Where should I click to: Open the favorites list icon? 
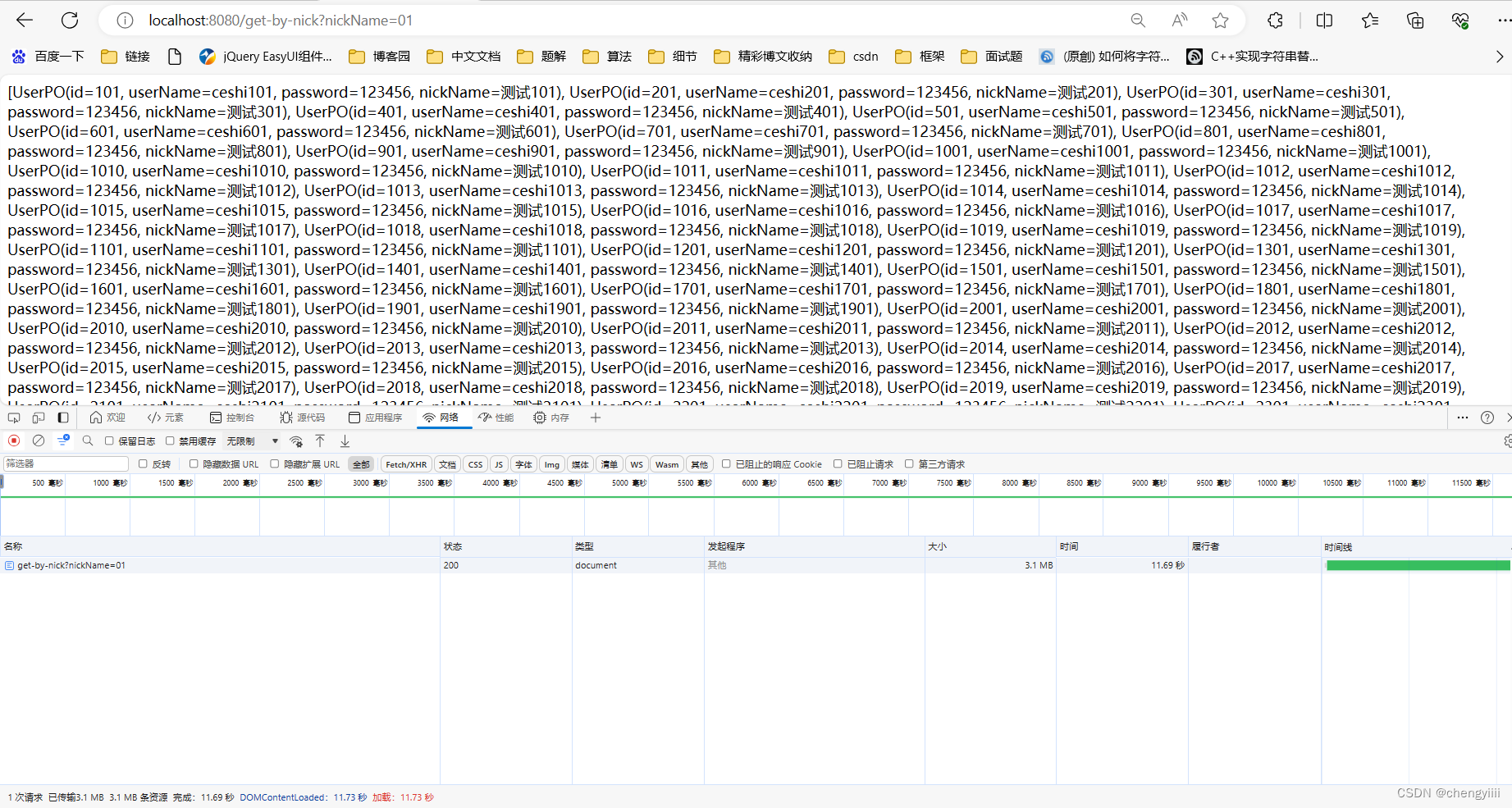1370,21
